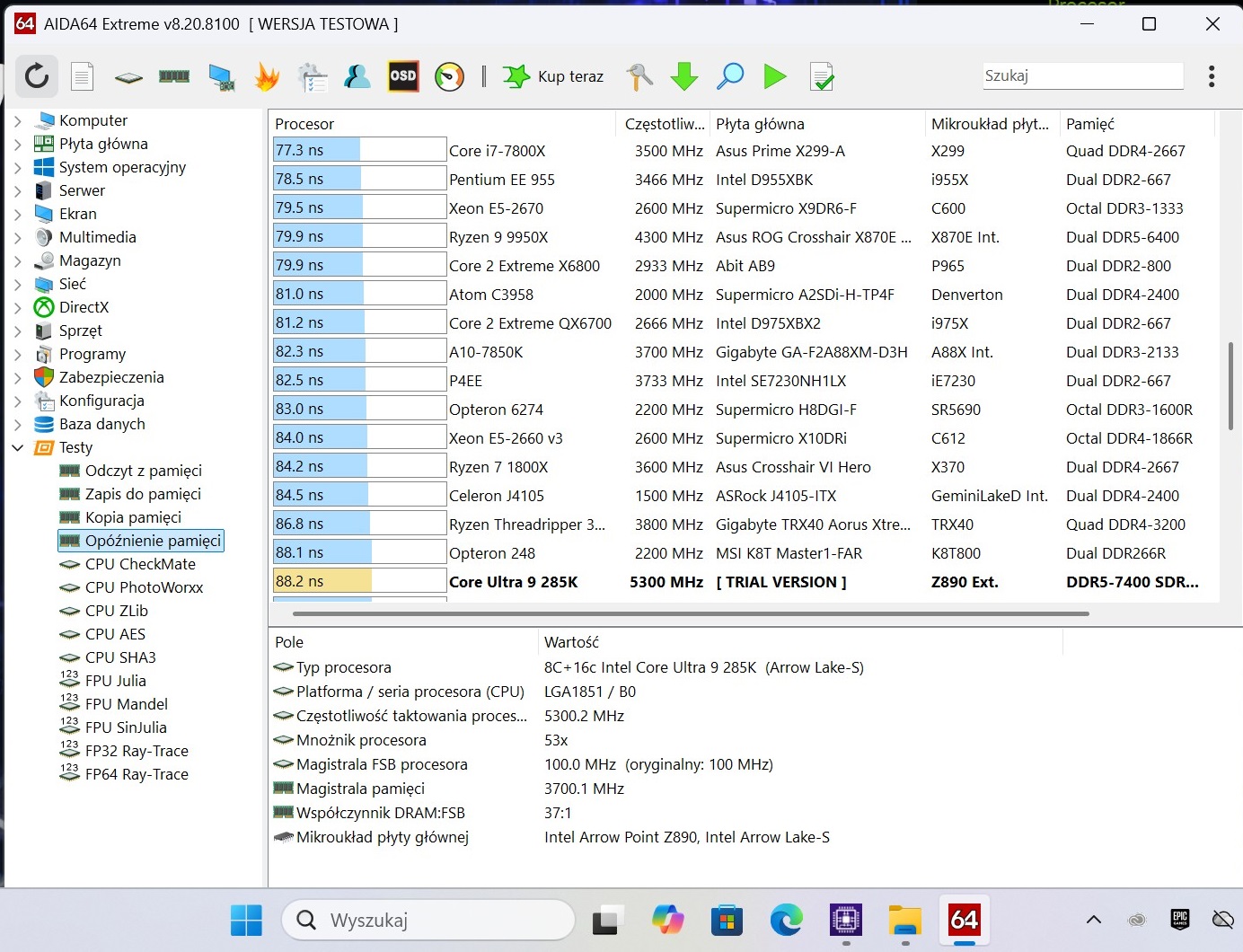This screenshot has height=952, width=1243.
Task: Sort by the Procesor column header
Action: 304,124
